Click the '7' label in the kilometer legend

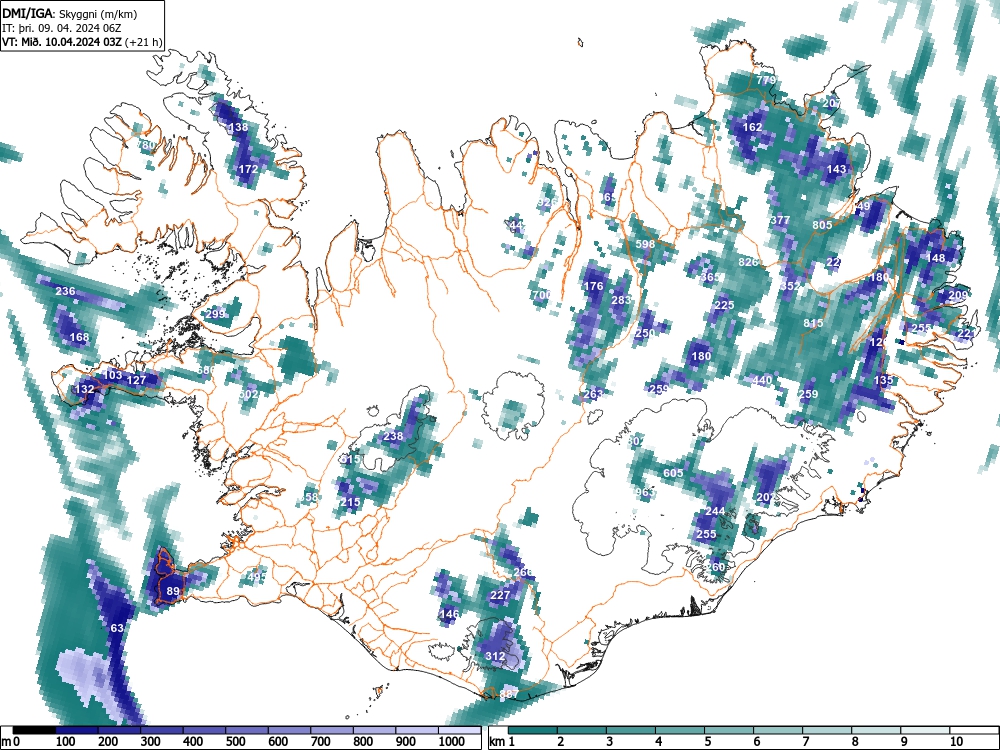coord(805,742)
